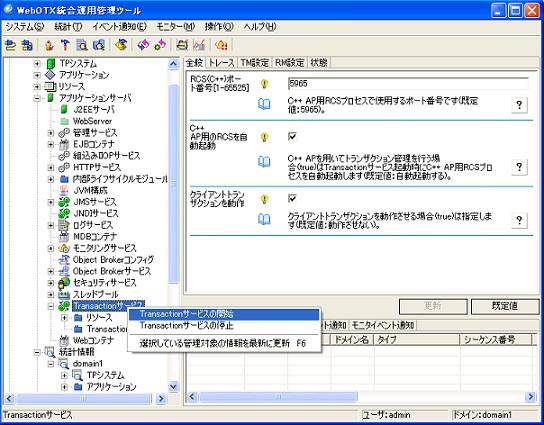
Task: Select refresh selected target info F6 entry
Action: [224, 343]
